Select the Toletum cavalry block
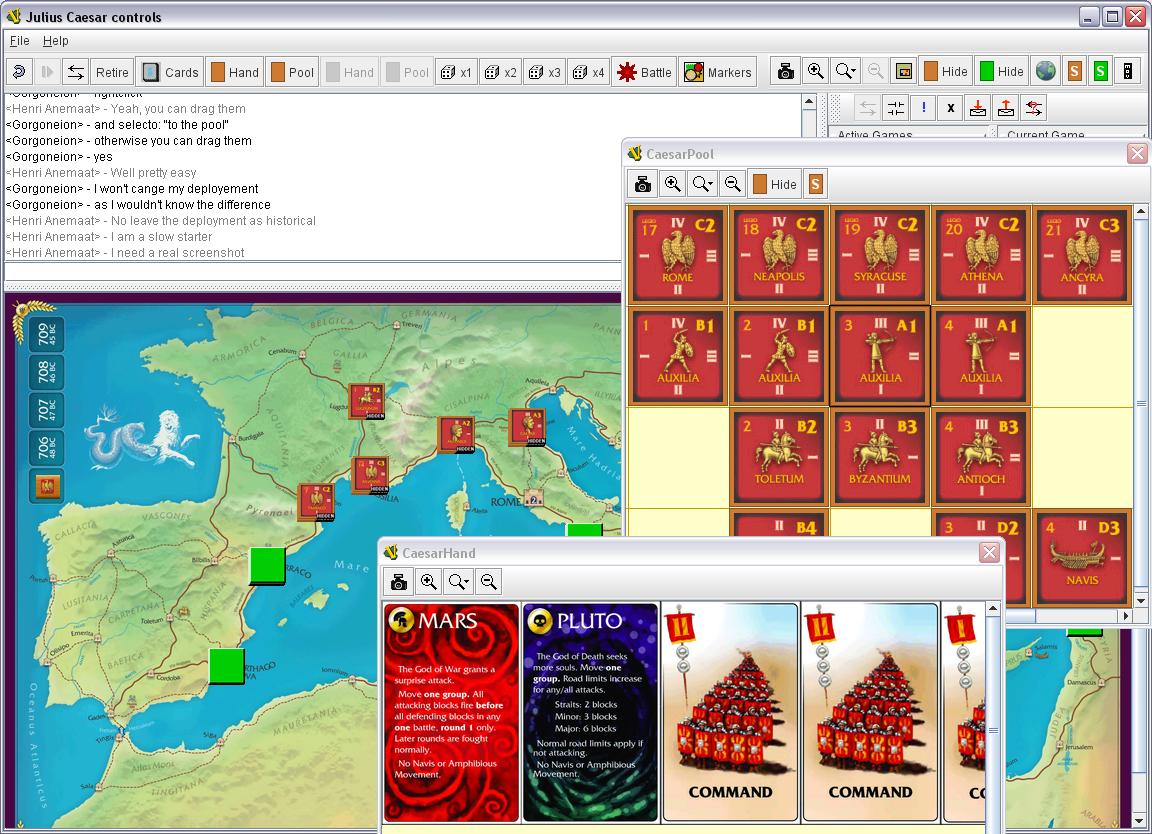 (x=779, y=457)
